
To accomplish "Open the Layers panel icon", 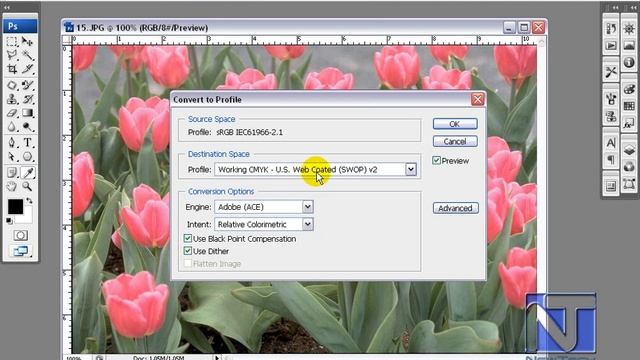I will pos(629,150).
